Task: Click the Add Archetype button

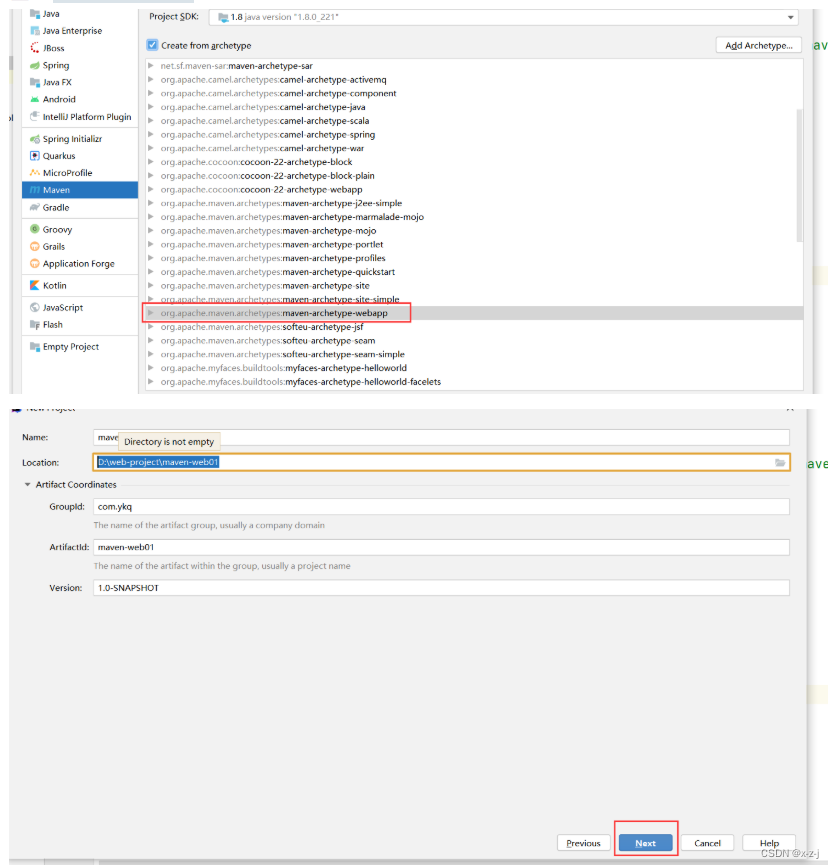Action: tap(759, 45)
